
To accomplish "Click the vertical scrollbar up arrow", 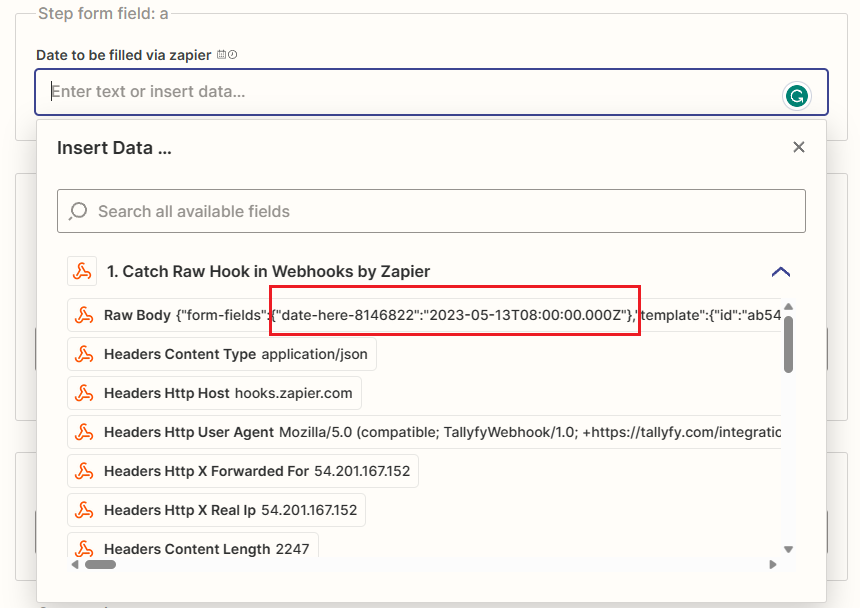I will click(788, 307).
